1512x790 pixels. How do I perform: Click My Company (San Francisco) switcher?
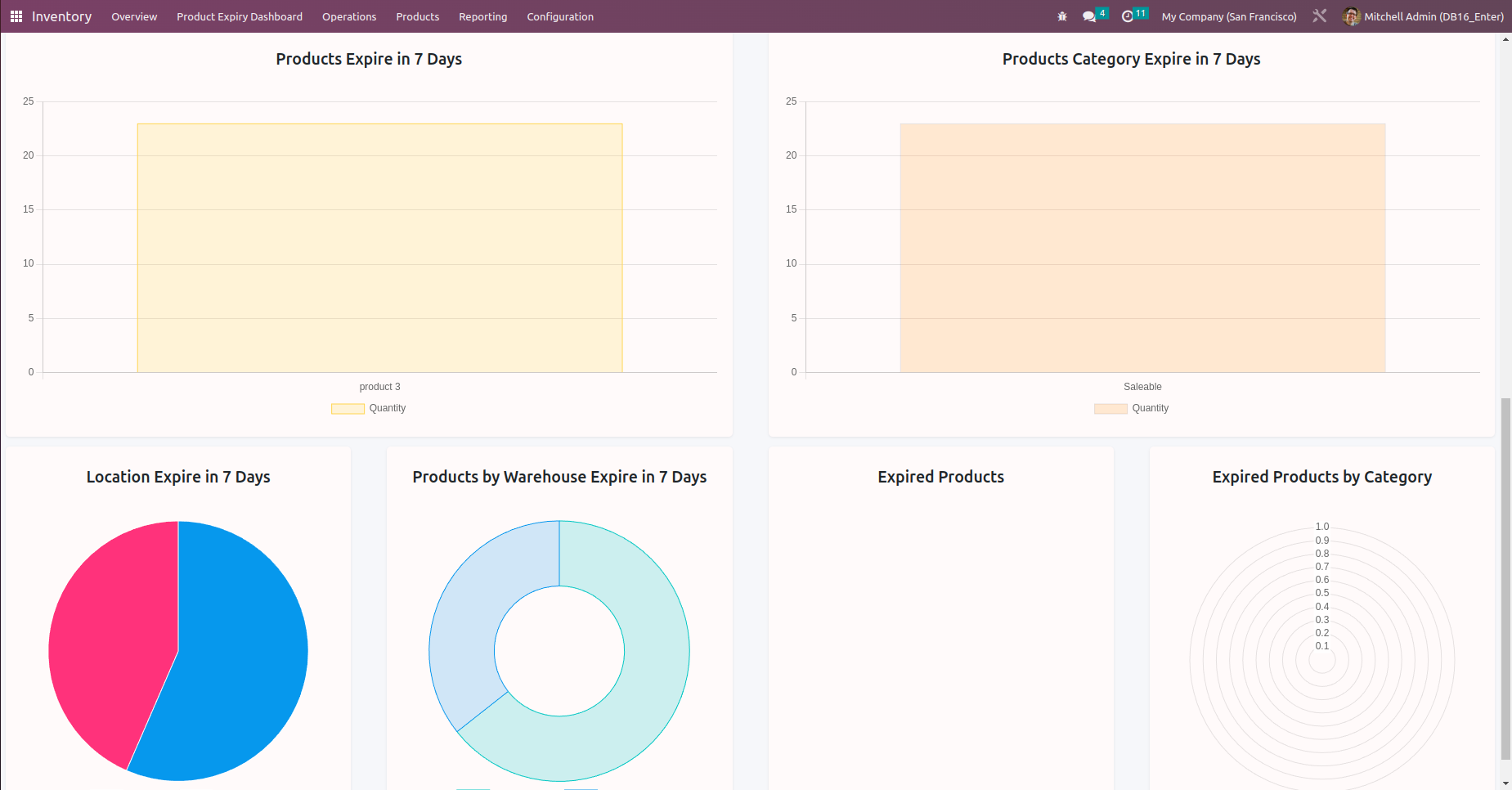1228,16
